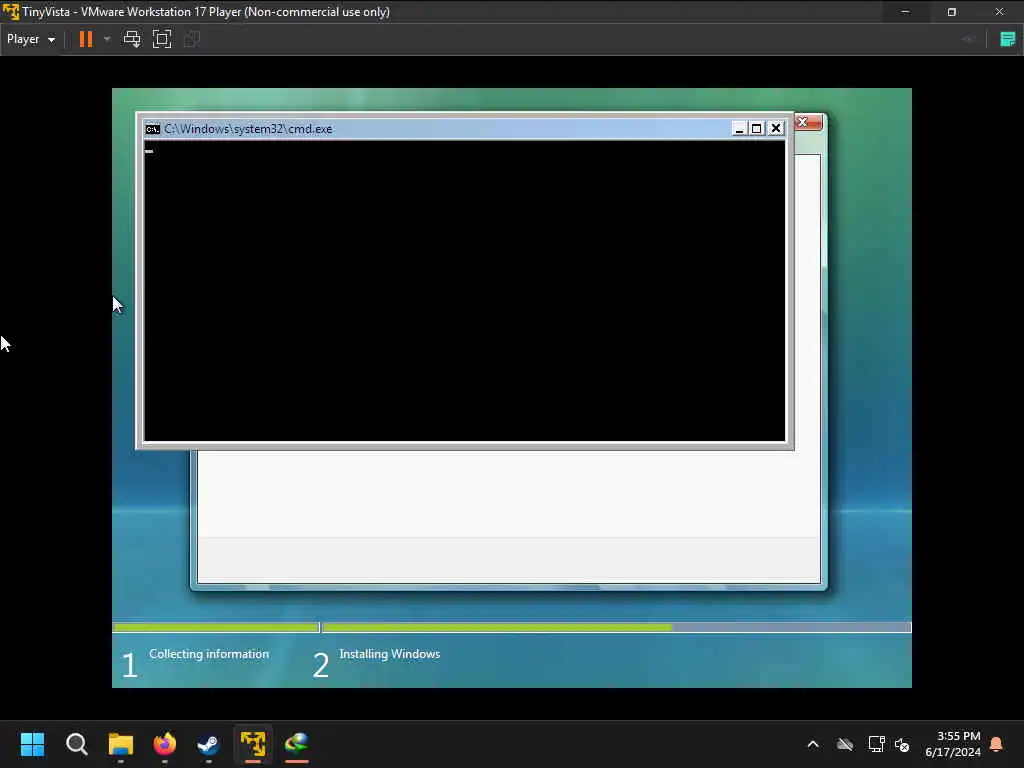1024x768 pixels.
Task: Open the VMware notes panel icon
Action: [1008, 39]
